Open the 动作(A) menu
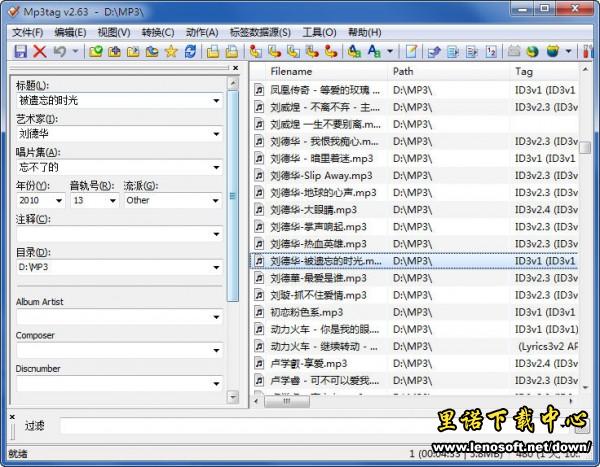This screenshot has width=600, height=467. [x=202, y=33]
